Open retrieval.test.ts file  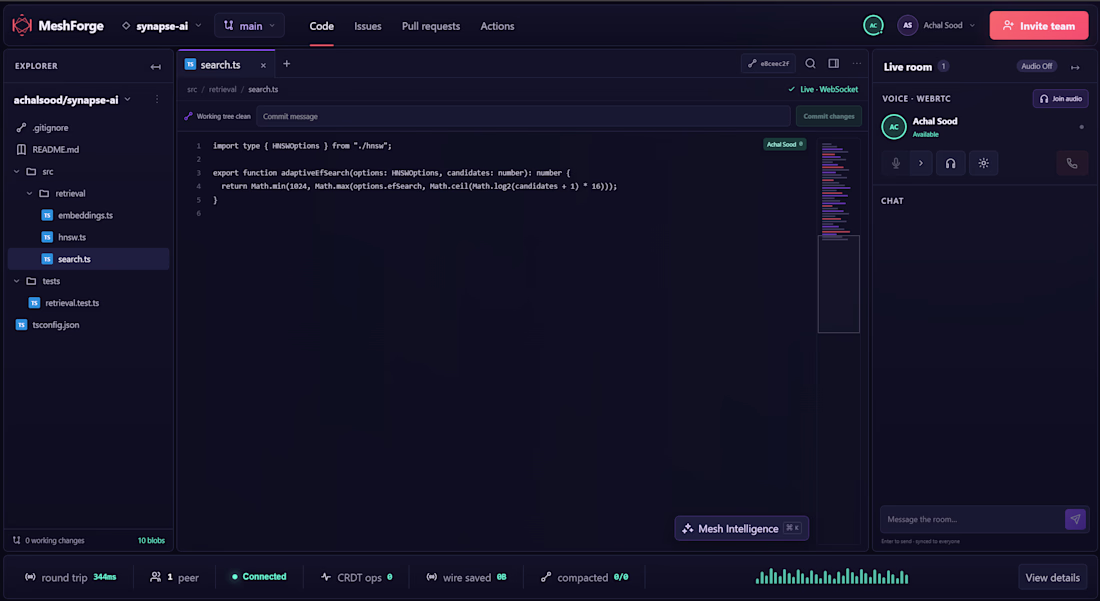pos(72,303)
